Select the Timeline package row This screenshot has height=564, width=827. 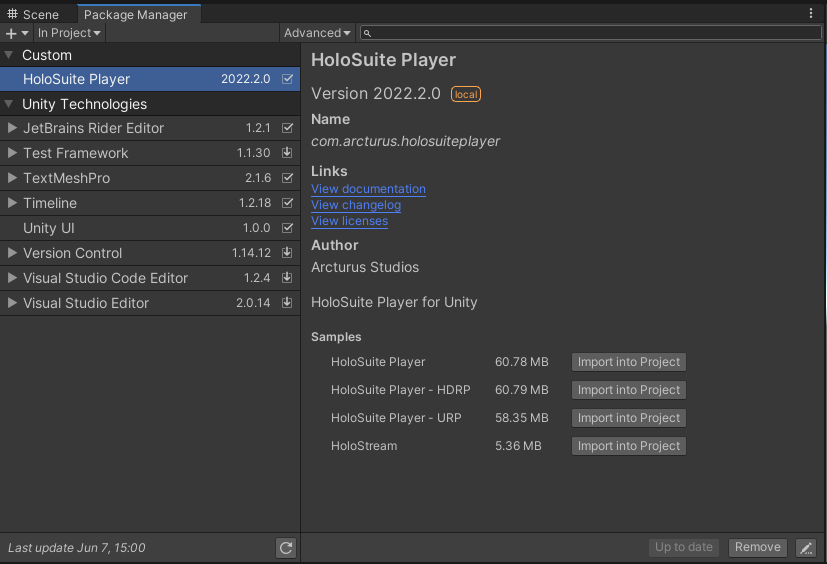click(150, 203)
